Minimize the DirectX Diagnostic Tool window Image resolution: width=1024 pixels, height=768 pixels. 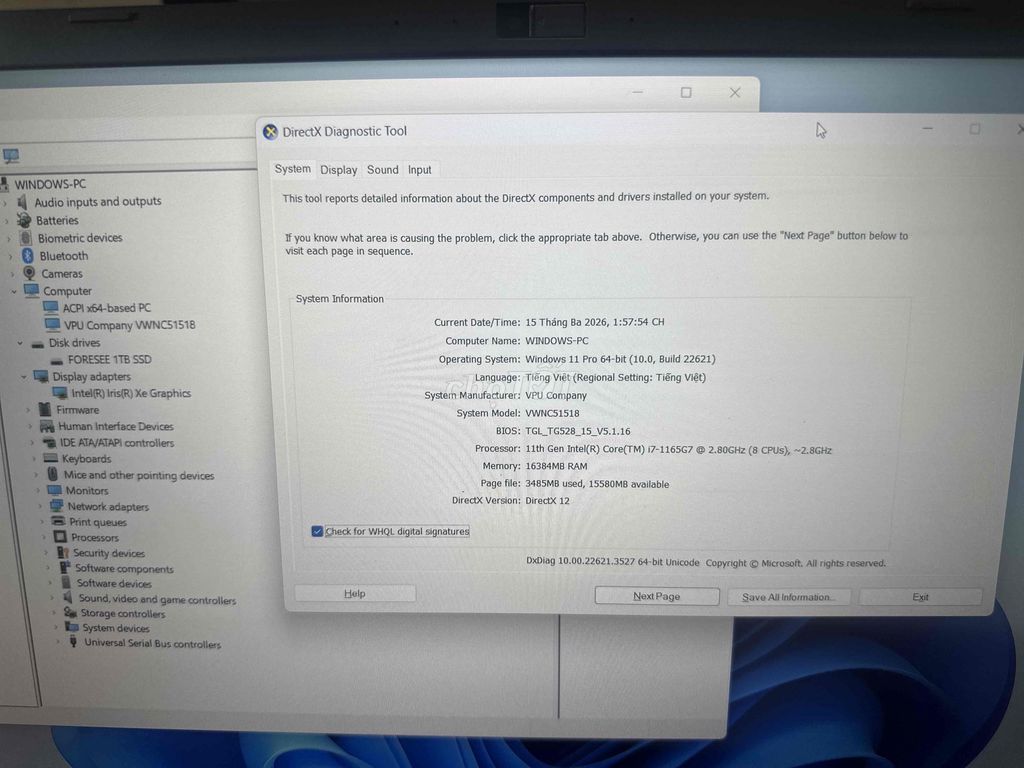point(927,129)
